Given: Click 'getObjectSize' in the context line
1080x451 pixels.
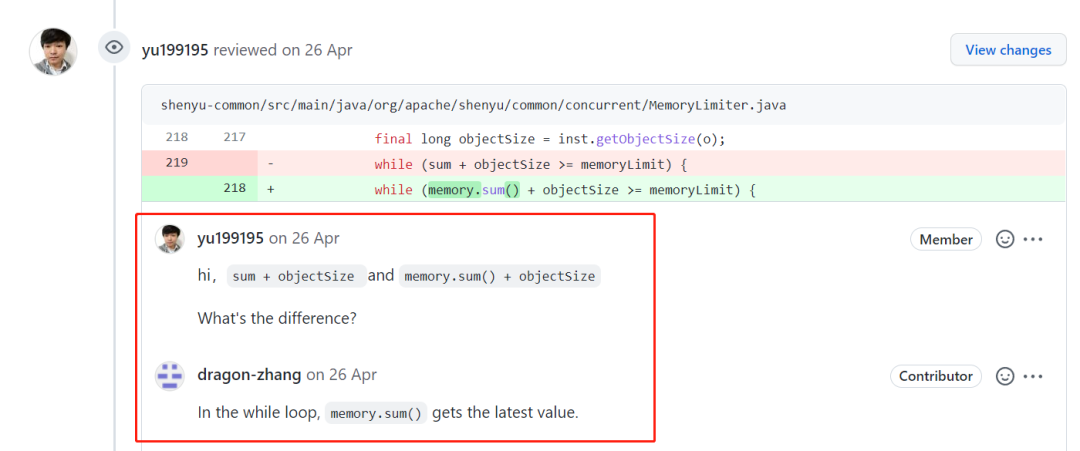Looking at the screenshot, I should (645, 138).
